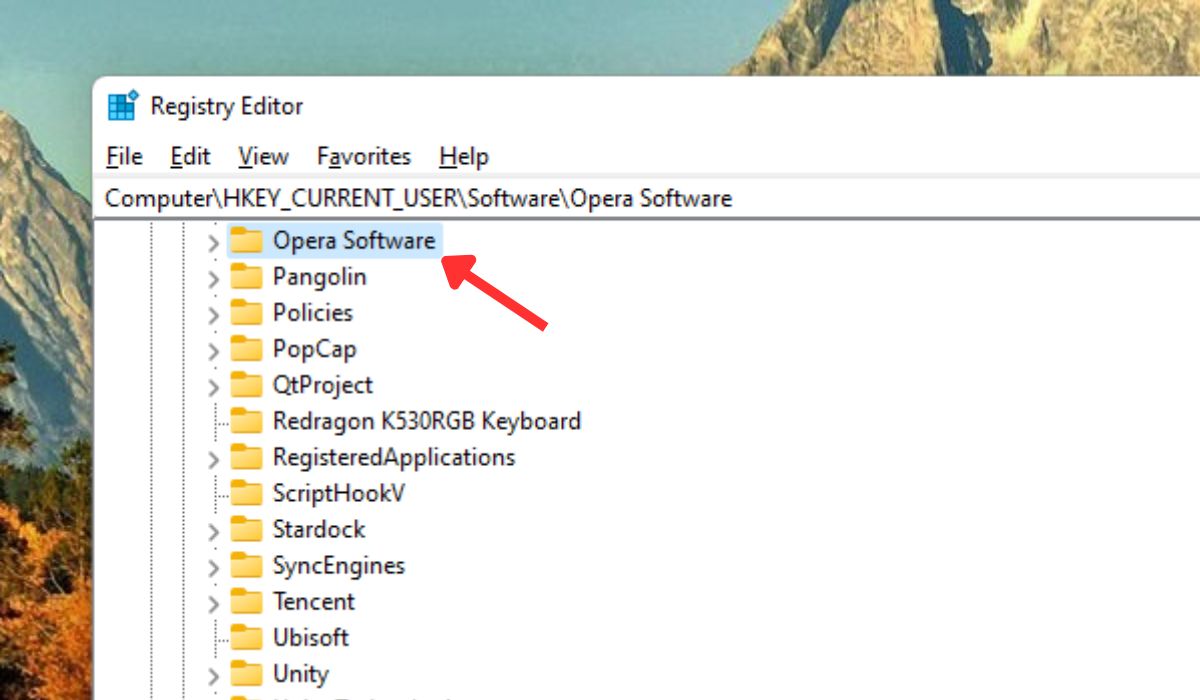
Task: Click the PopCap folder icon
Action: tap(246, 348)
